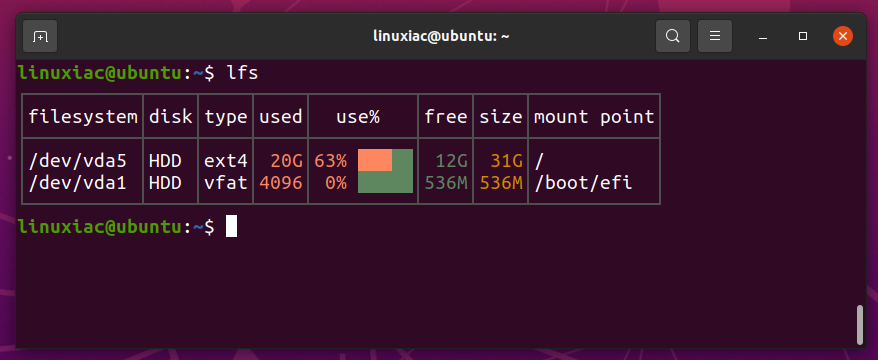Viewport: 878px width, 360px height.
Task: Click the terminal scrollbar handle
Action: [x=860, y=325]
